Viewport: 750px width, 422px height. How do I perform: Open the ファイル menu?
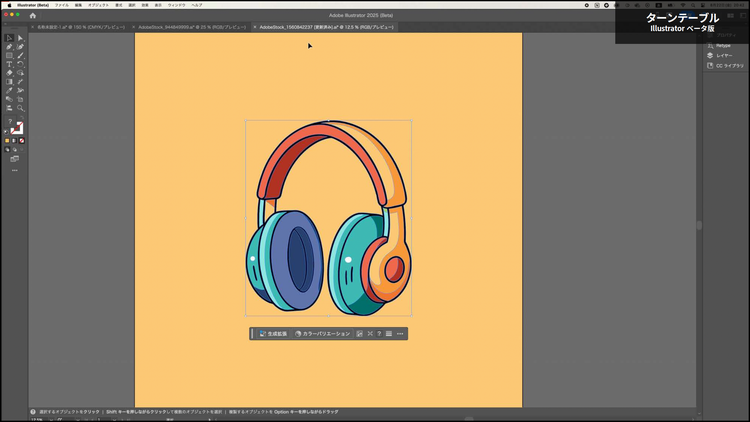pyautogui.click(x=62, y=5)
